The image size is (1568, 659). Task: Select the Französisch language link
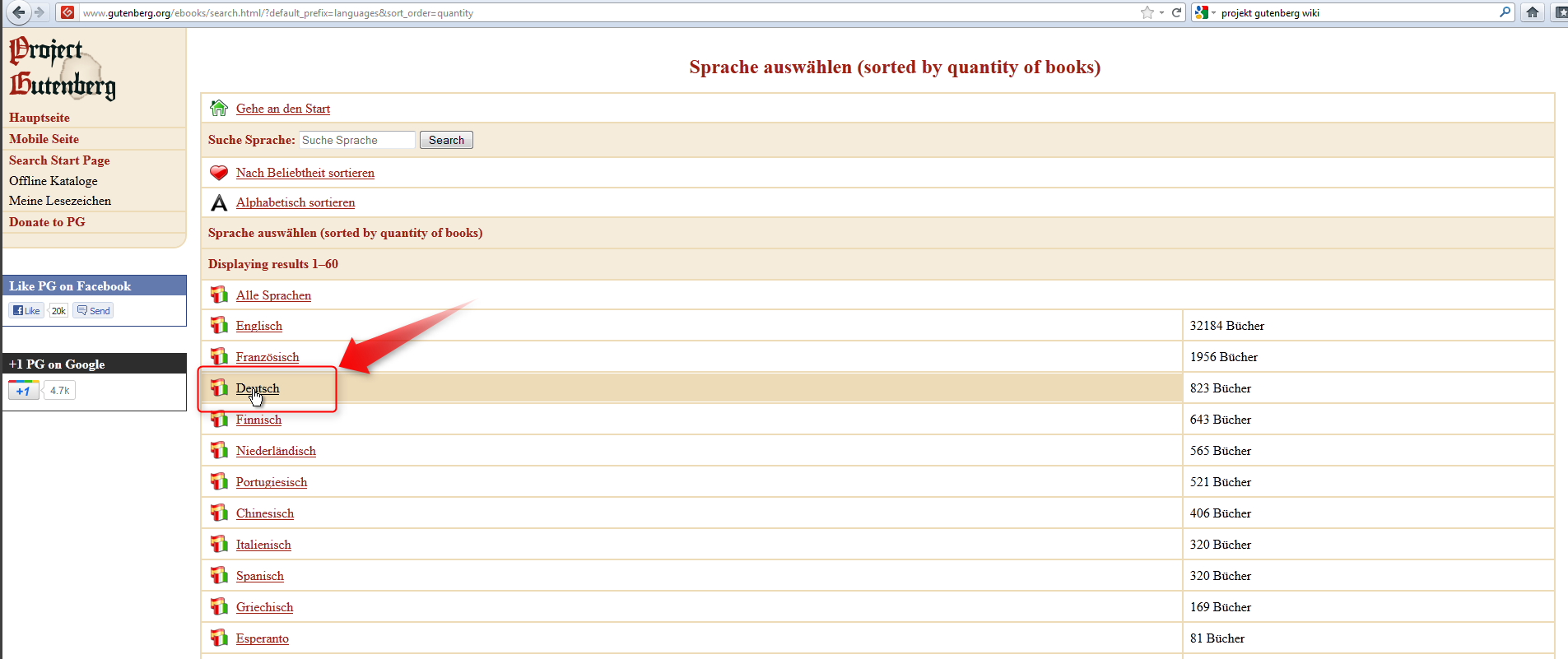(268, 357)
